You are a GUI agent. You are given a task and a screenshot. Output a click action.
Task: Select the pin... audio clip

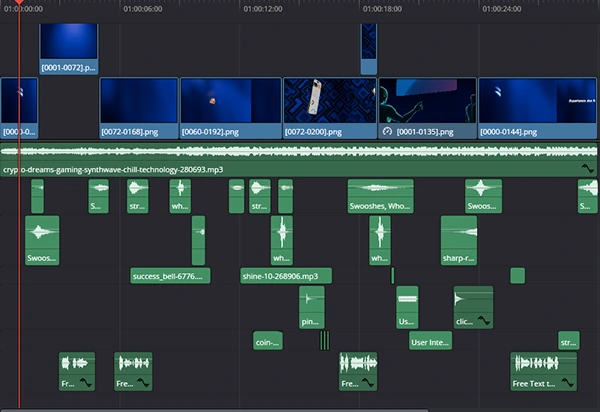click(311, 307)
